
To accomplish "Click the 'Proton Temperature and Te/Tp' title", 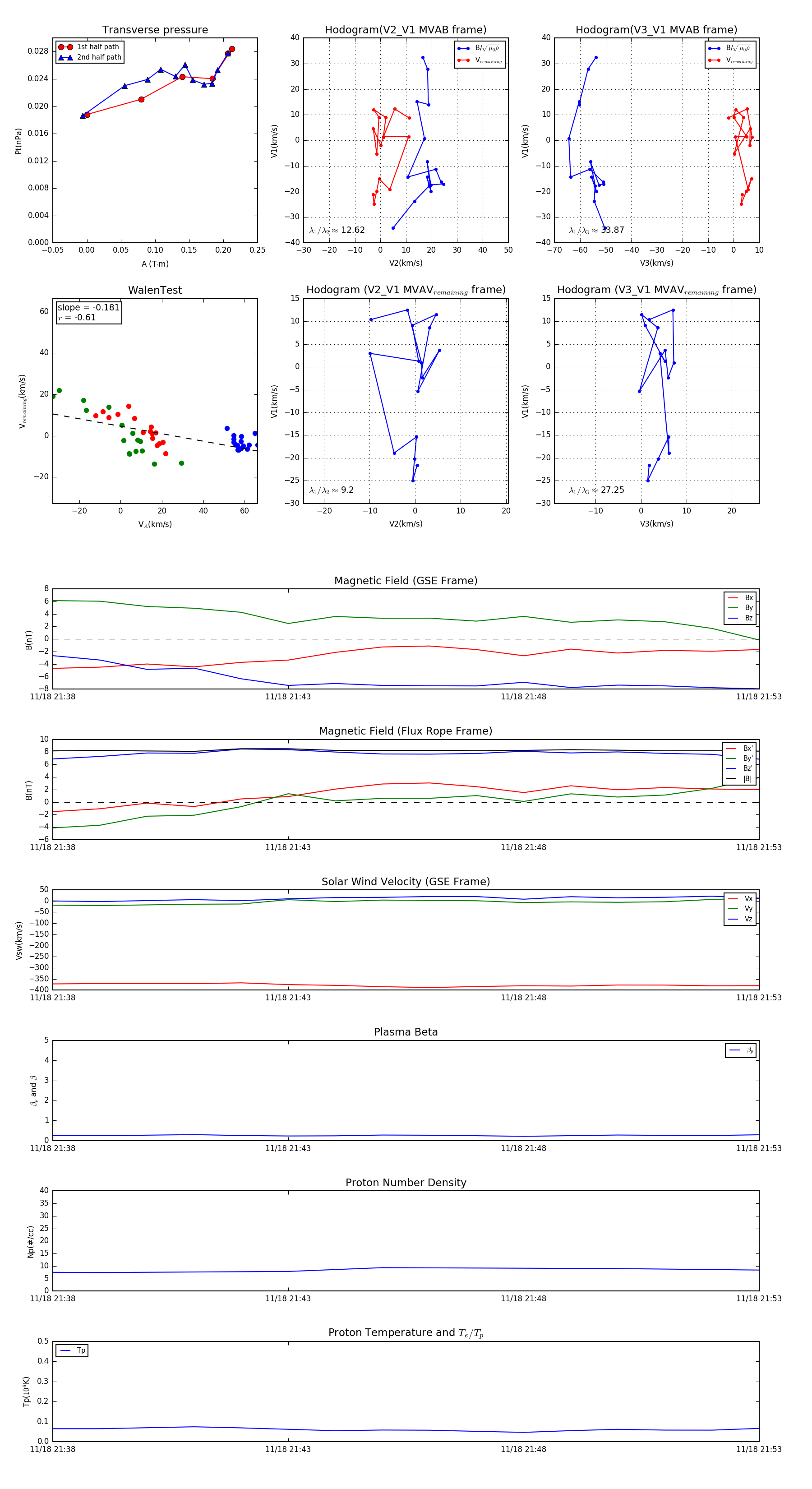I will [x=406, y=1332].
